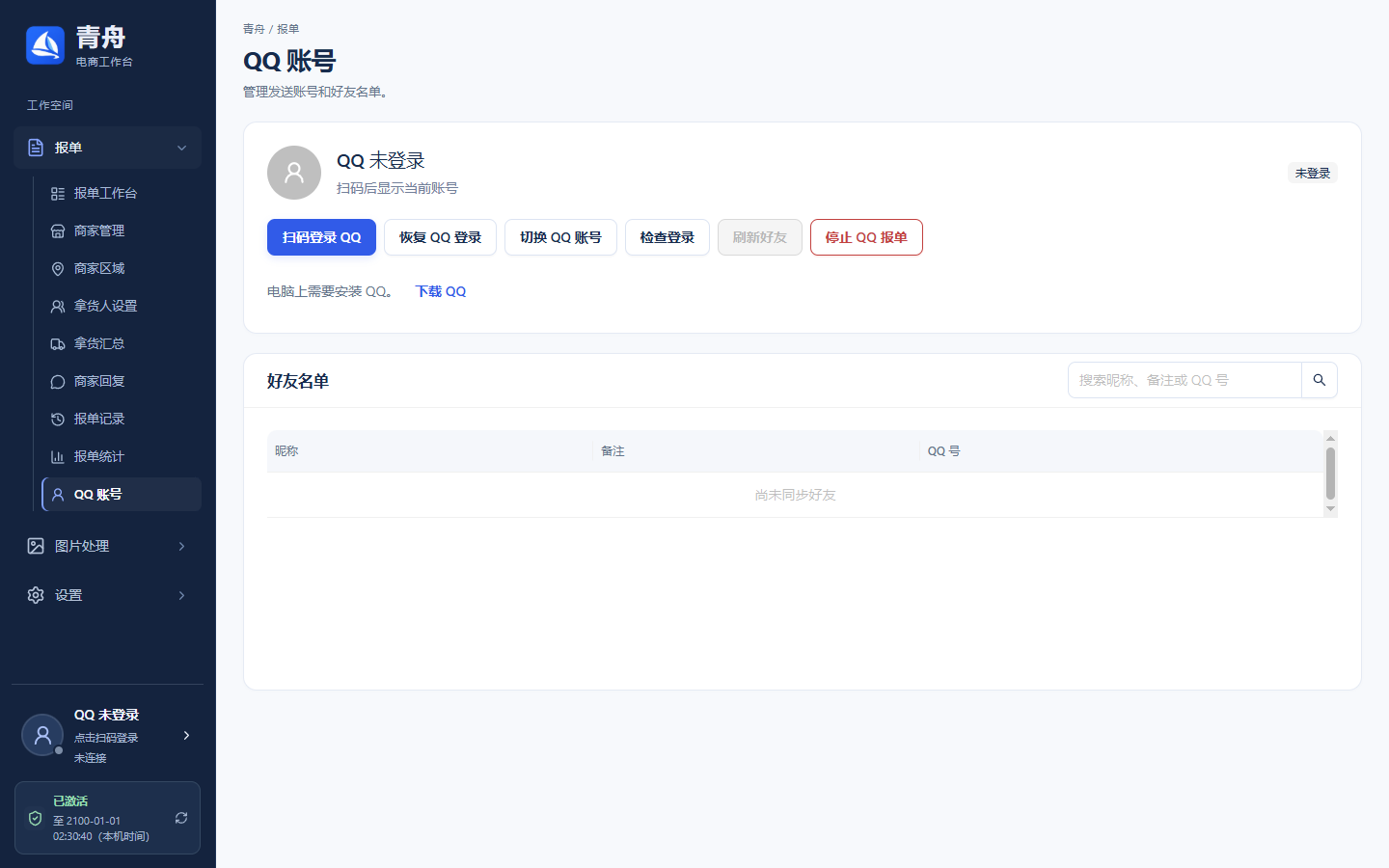Open QQ login panel arrow at sidebar bottom
Viewport: 1389px width, 868px height.
[x=186, y=735]
